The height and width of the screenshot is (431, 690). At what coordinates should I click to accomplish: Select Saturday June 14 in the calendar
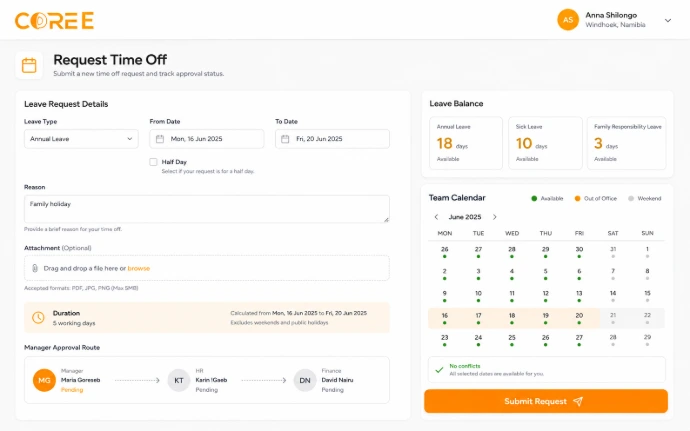coord(613,296)
